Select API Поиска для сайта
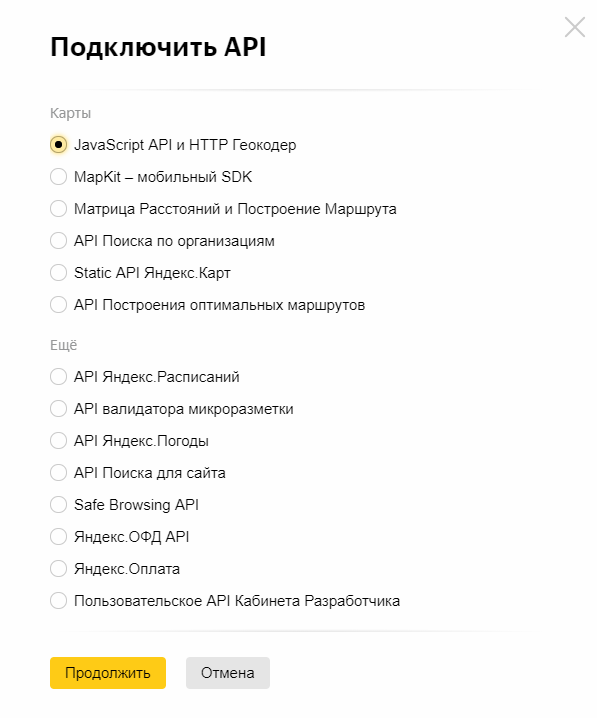 [x=58, y=473]
